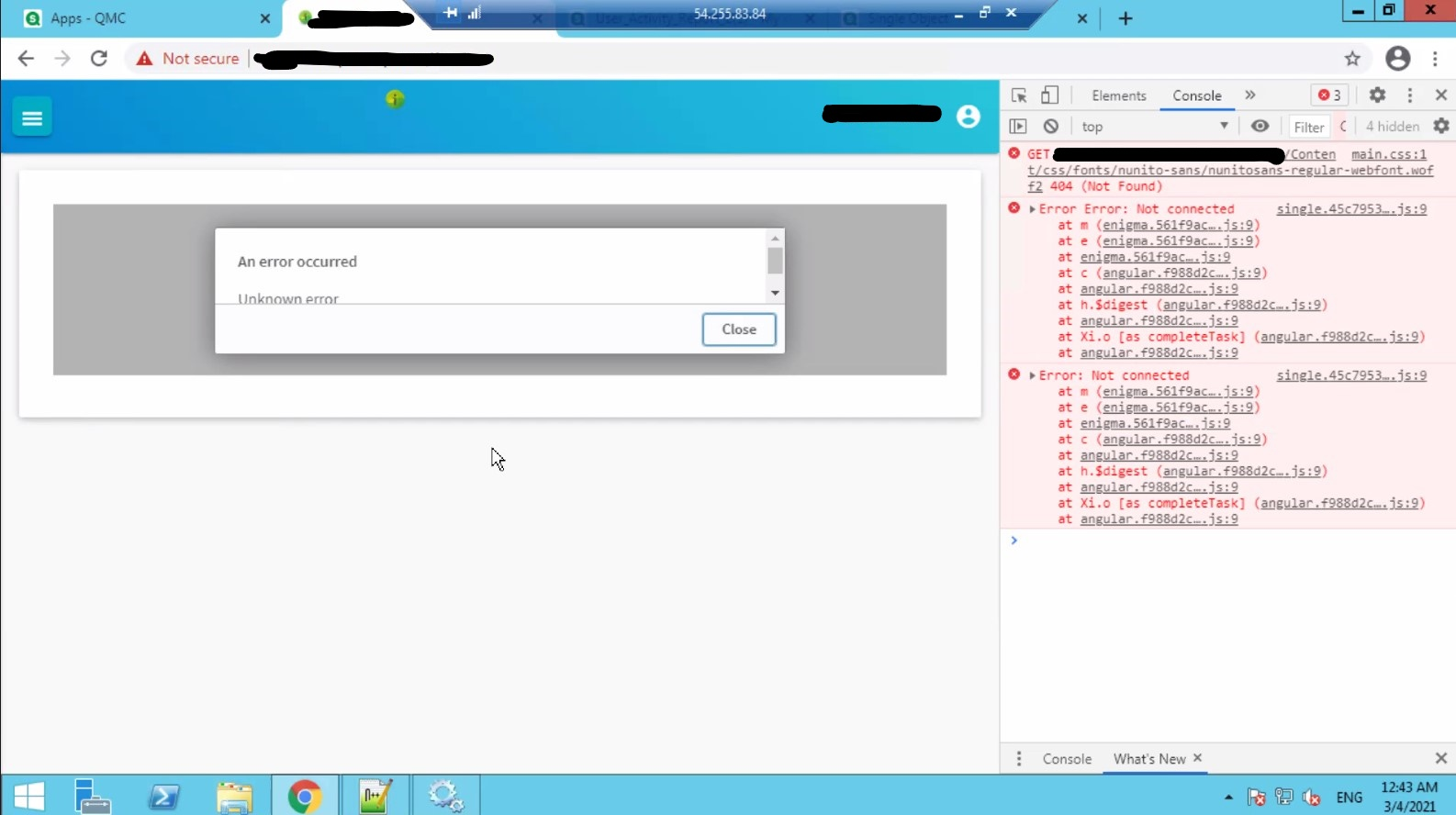The width and height of the screenshot is (1456, 815).
Task: Close the DevTools panel
Action: pos(1441,95)
